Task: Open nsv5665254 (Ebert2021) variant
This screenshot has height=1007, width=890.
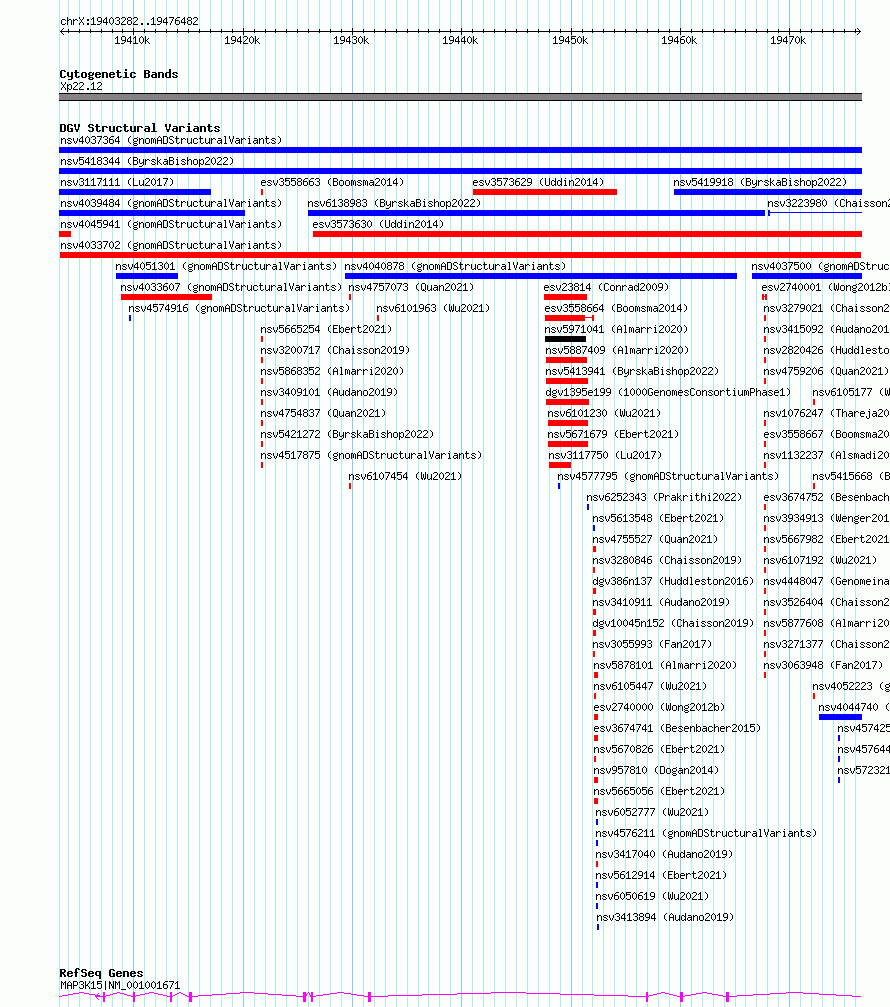Action: click(326, 329)
